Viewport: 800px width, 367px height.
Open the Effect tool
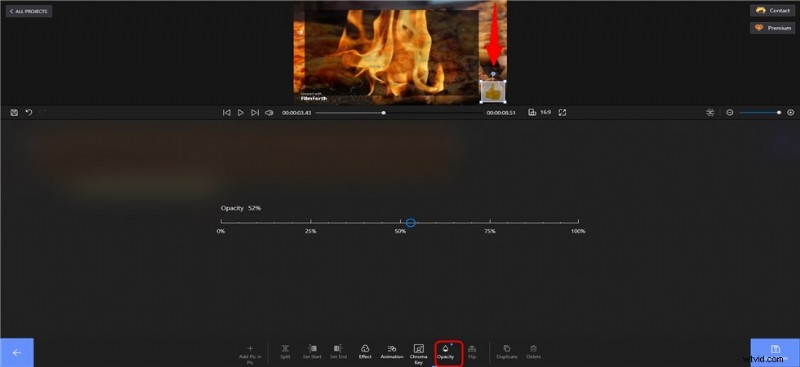tap(365, 351)
